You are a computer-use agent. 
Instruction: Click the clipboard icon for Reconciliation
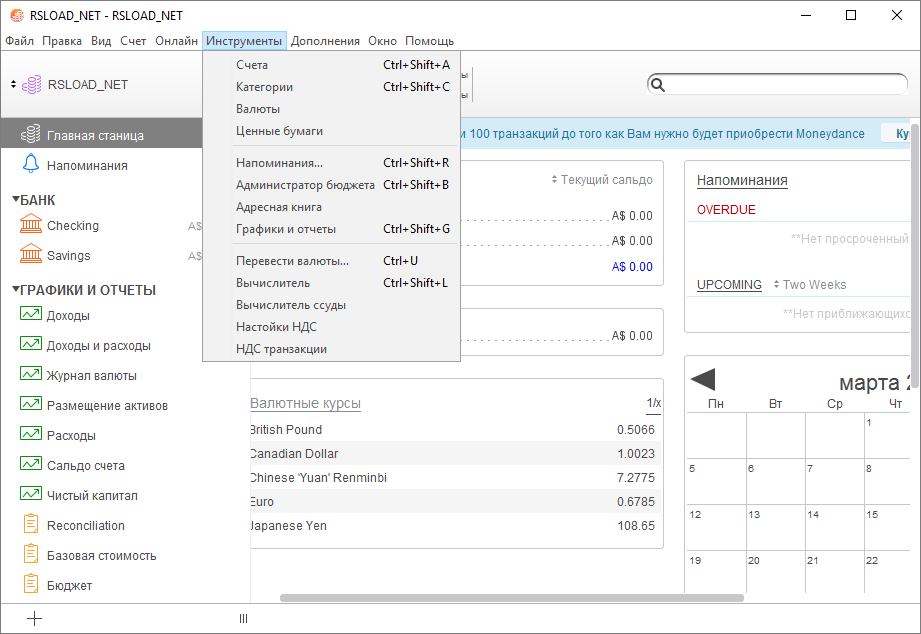(31, 524)
